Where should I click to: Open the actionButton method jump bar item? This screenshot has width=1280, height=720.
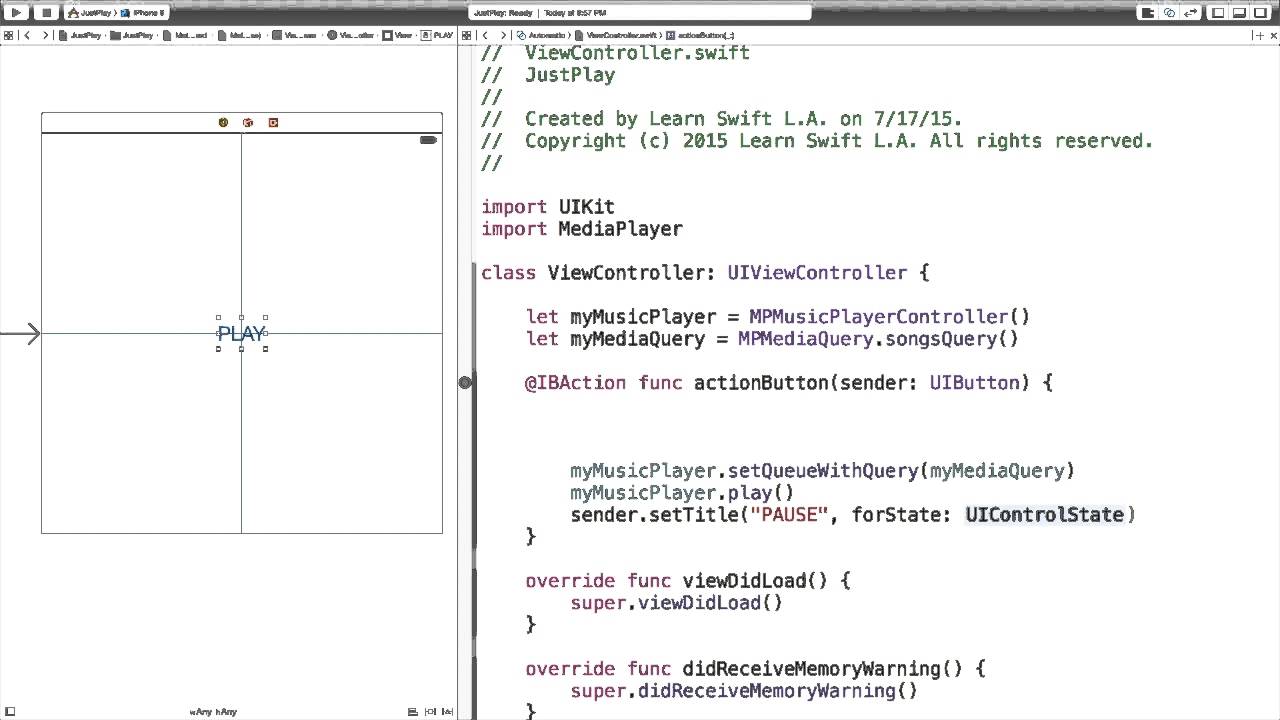(x=704, y=35)
